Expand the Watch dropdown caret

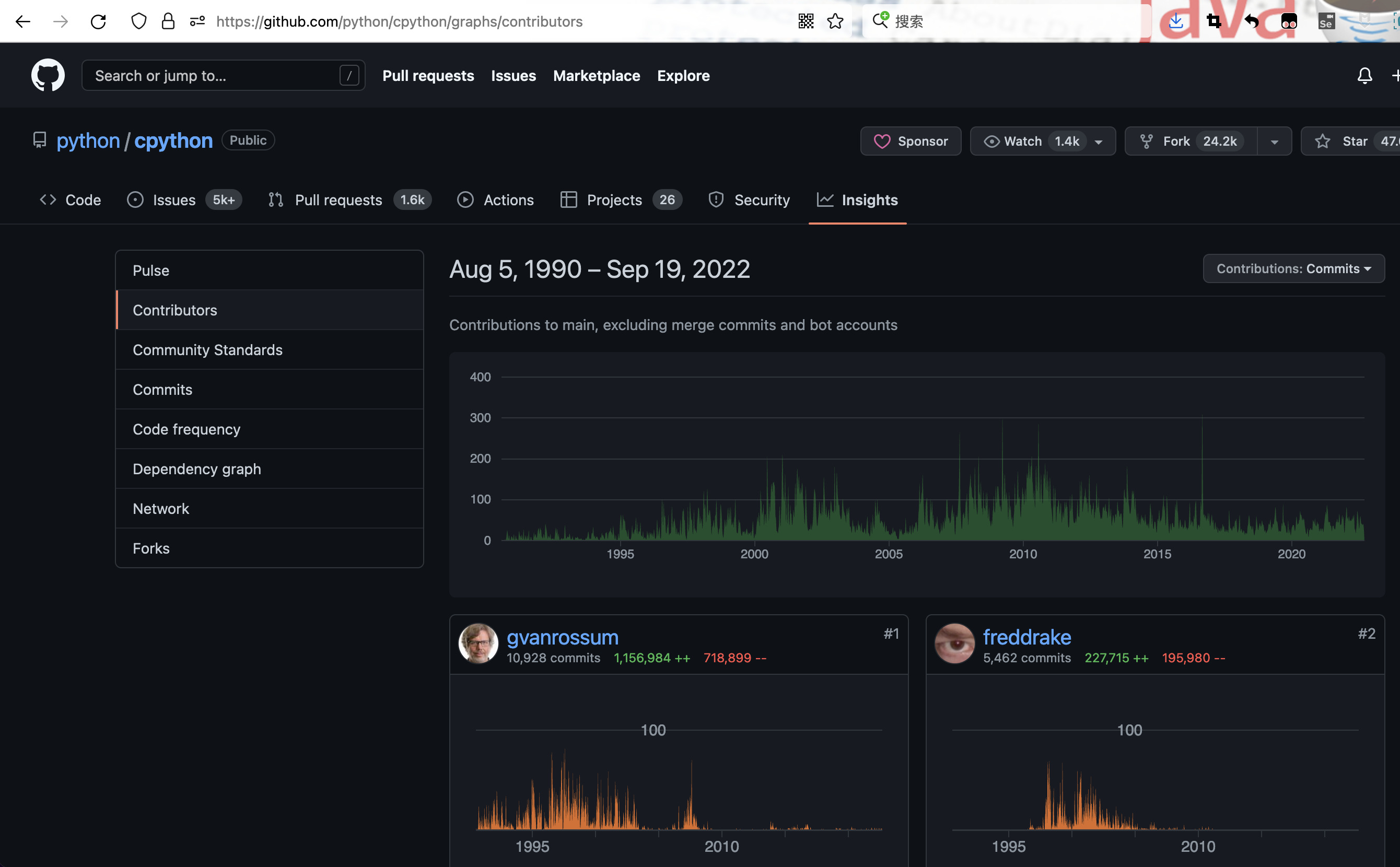tap(1098, 142)
